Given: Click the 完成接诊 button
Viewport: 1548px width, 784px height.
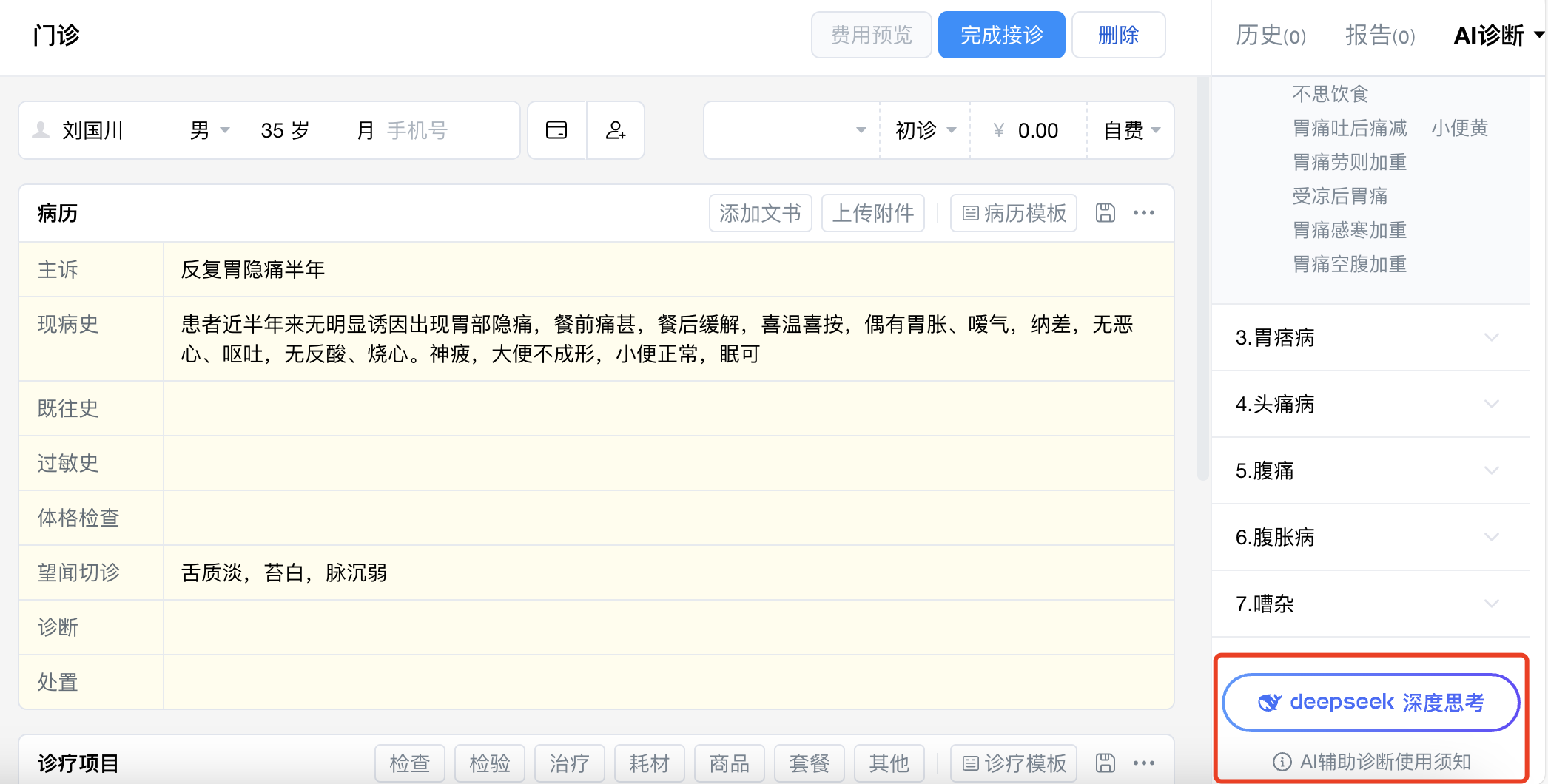Looking at the screenshot, I should [x=1001, y=34].
